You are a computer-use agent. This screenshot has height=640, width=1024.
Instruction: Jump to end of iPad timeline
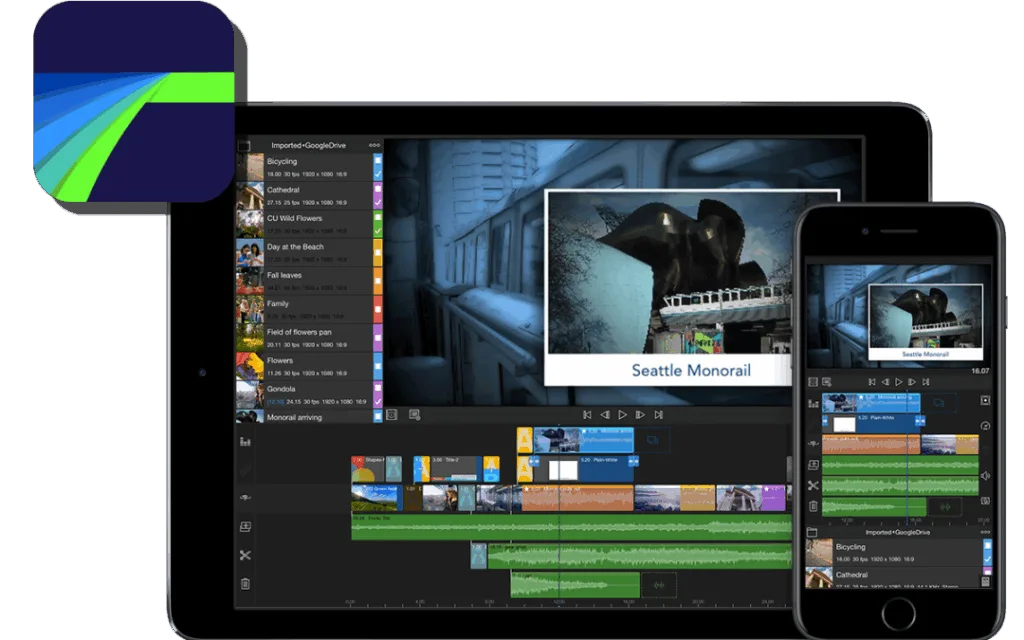click(x=658, y=415)
